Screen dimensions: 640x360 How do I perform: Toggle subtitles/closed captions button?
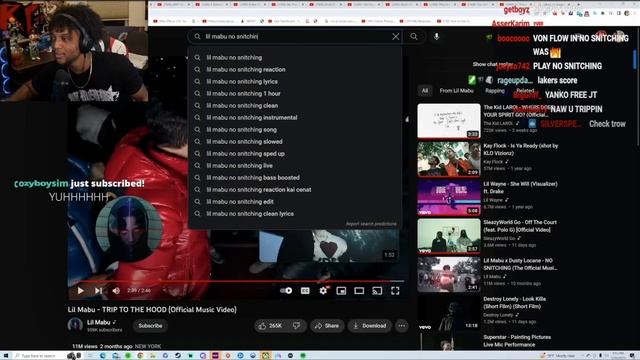305,291
